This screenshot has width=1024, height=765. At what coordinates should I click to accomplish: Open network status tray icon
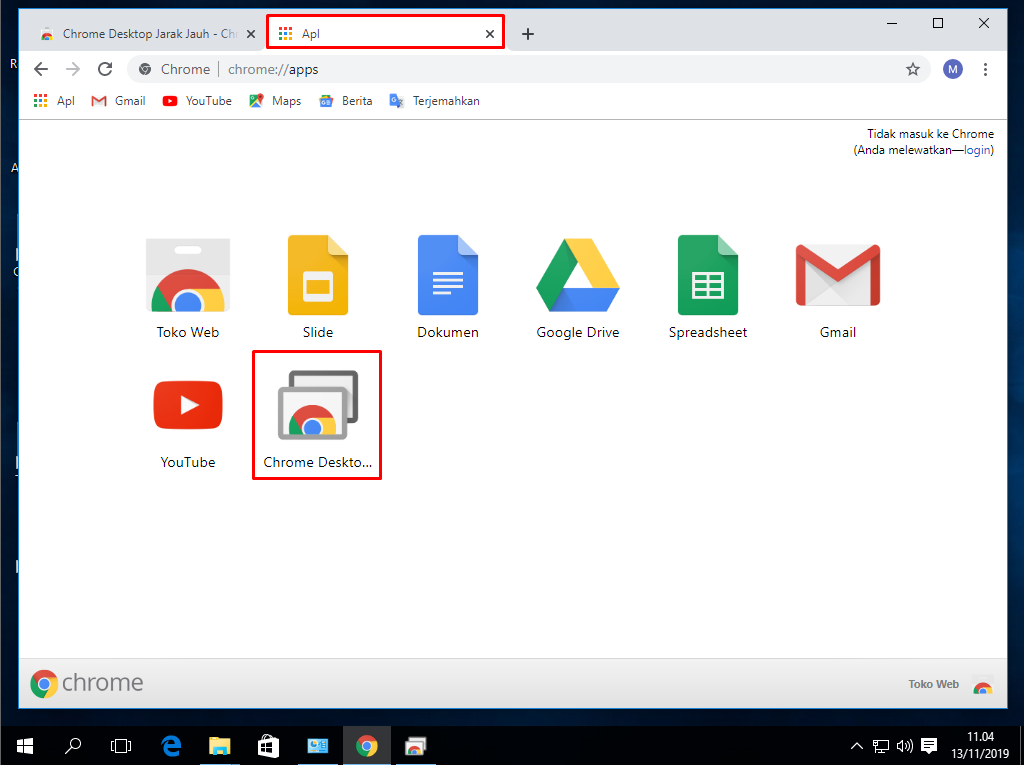[881, 746]
